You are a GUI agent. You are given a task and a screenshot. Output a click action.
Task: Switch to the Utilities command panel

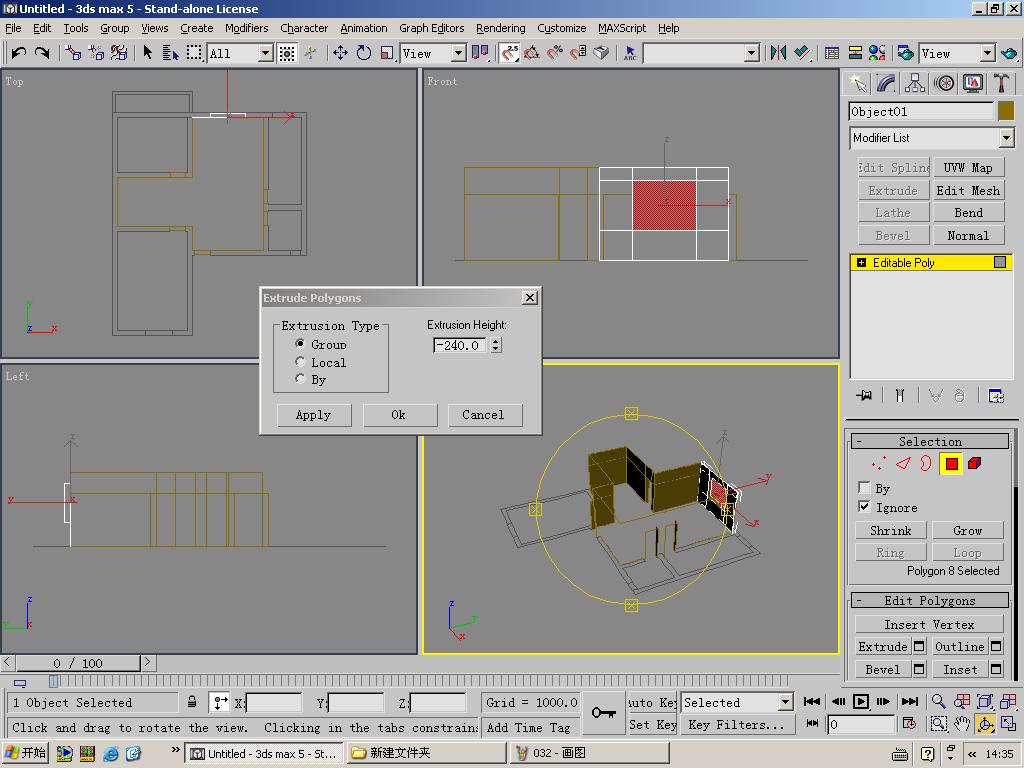click(1001, 83)
